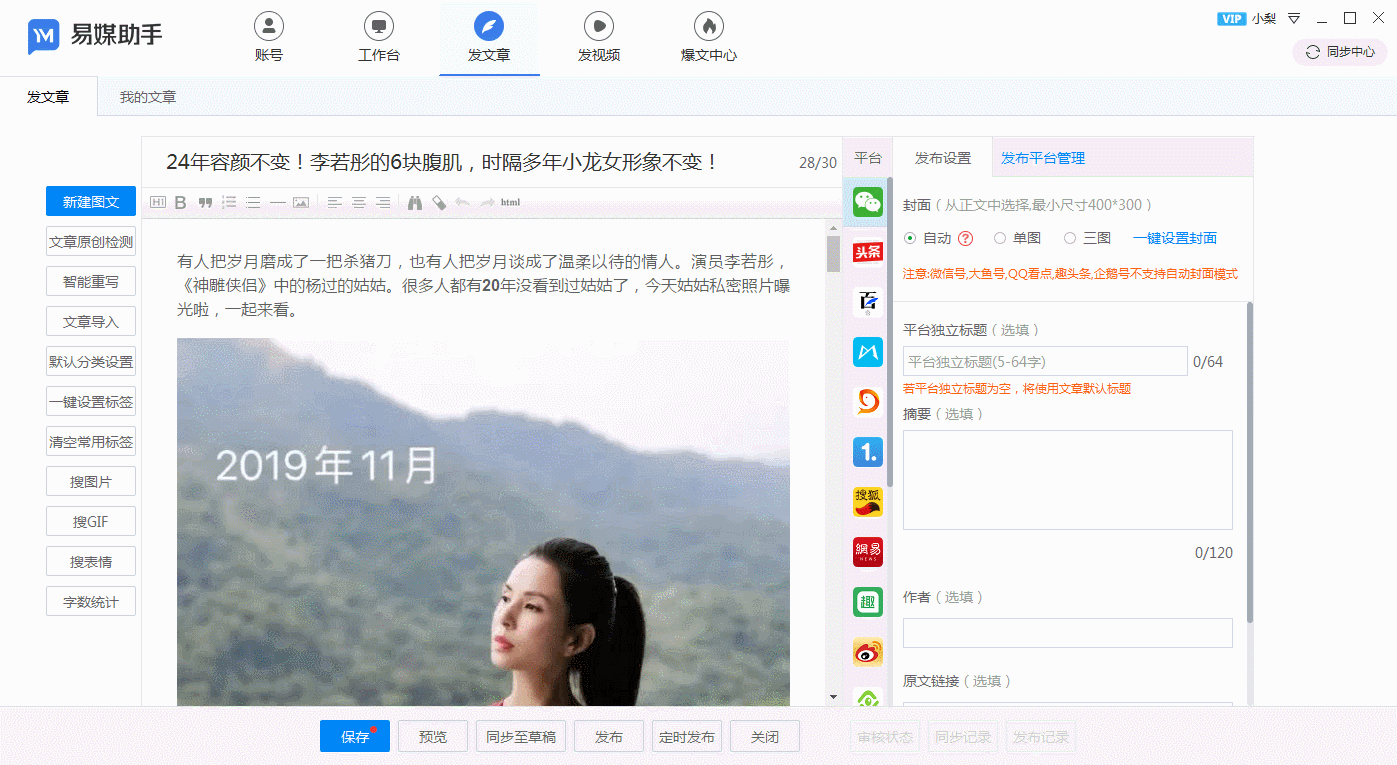Undo the last edit
The height and width of the screenshot is (765, 1397).
coord(462,202)
